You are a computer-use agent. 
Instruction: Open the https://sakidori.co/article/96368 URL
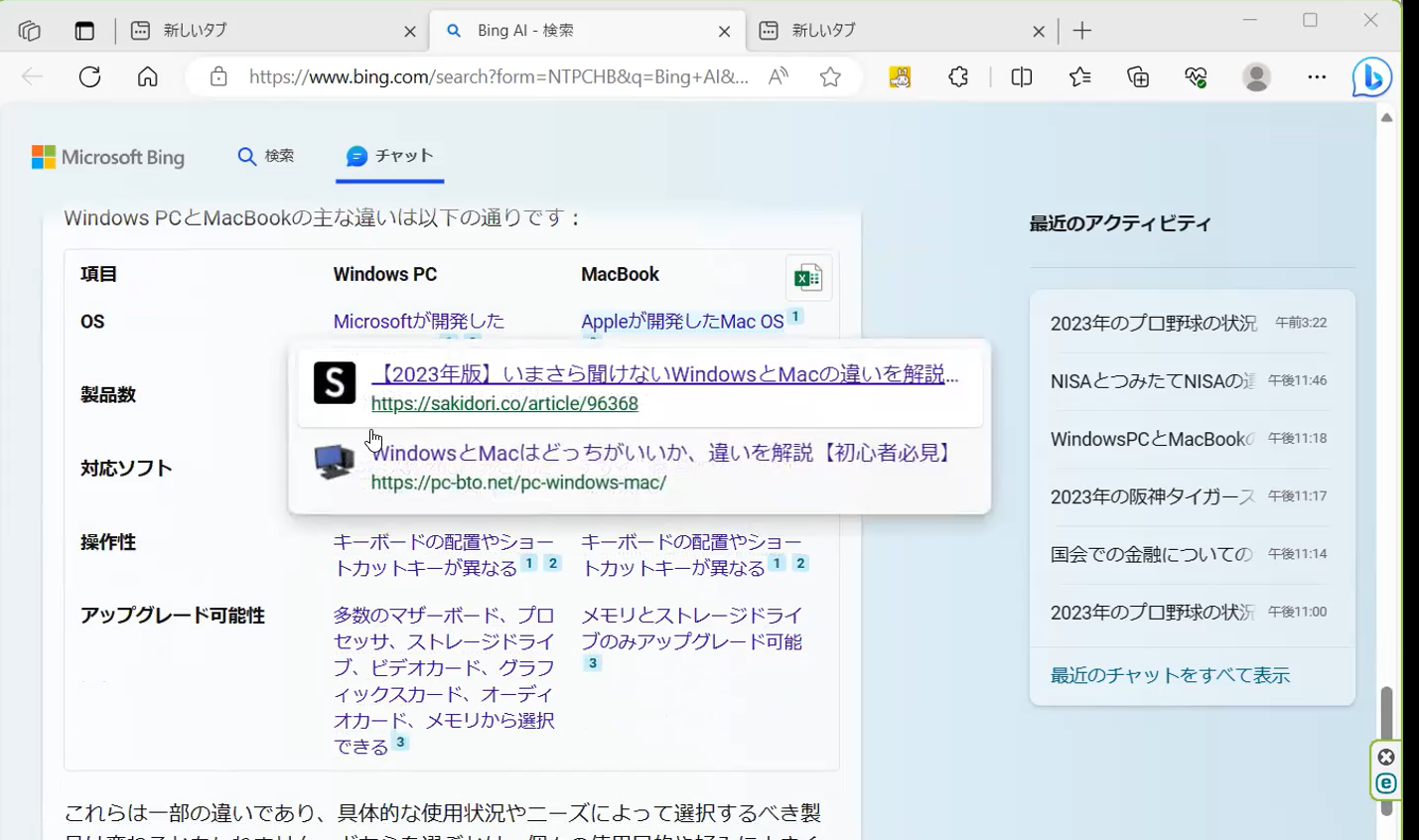504,404
